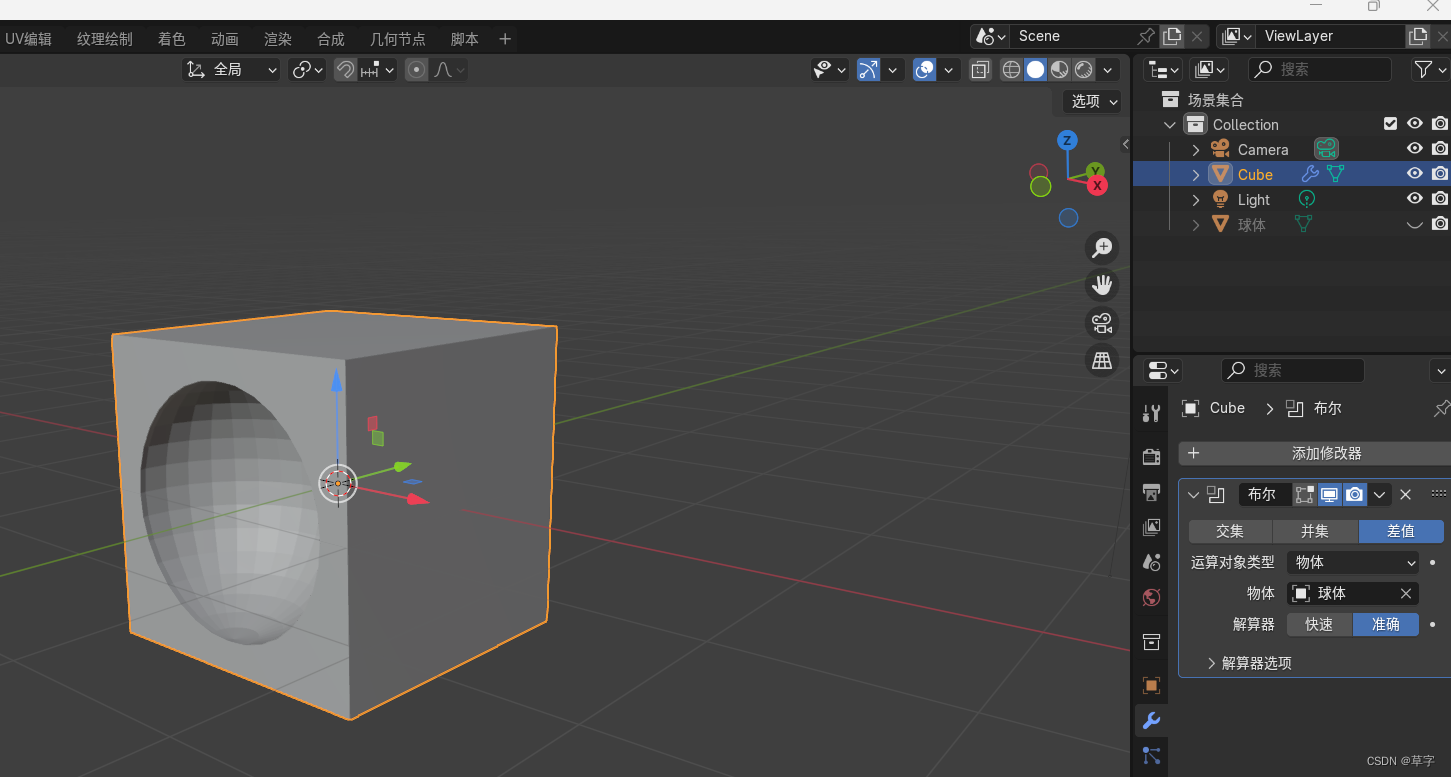Click the mesh data icon on Cube row
Viewport: 1451px width, 777px height.
pos(1335,174)
